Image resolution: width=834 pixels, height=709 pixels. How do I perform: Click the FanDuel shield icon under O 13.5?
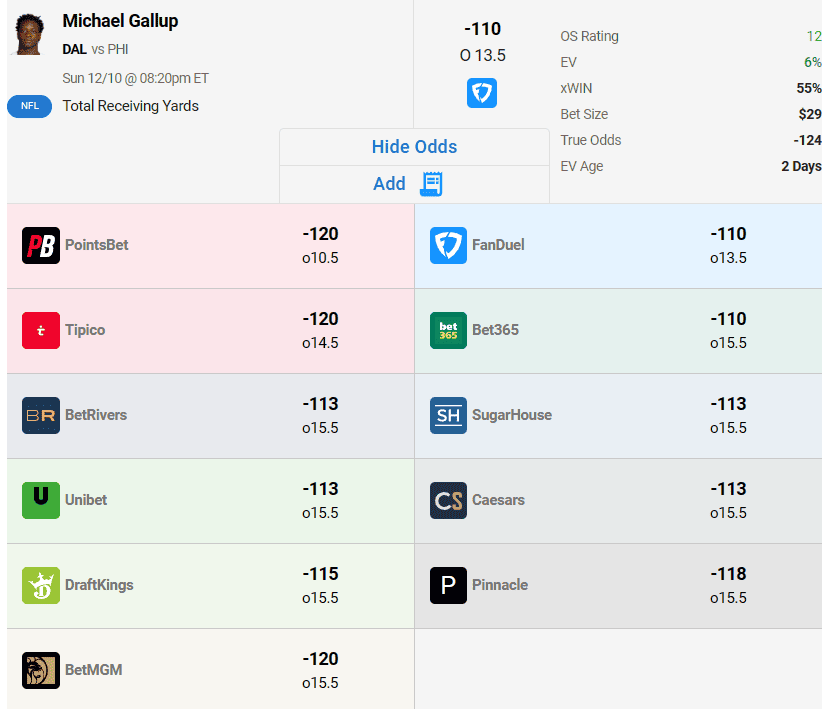coord(482,94)
